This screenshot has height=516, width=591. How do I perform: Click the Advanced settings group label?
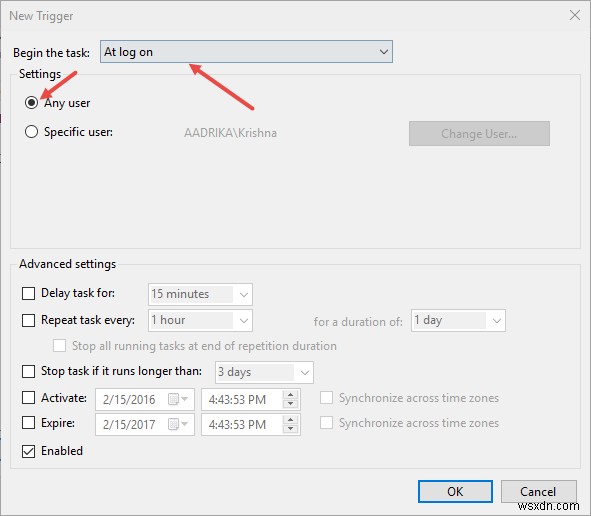[x=68, y=264]
